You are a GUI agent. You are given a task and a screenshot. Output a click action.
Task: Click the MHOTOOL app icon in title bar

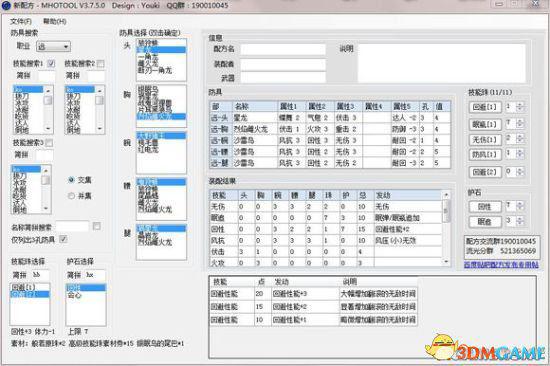(6, 6)
